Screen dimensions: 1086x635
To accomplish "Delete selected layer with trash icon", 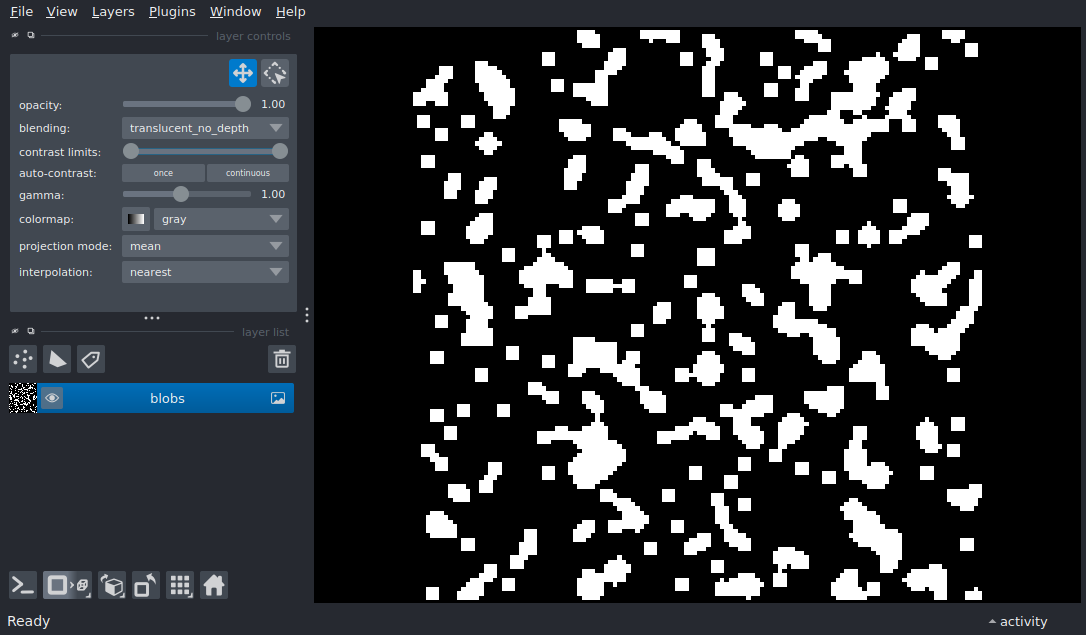I will 282,359.
